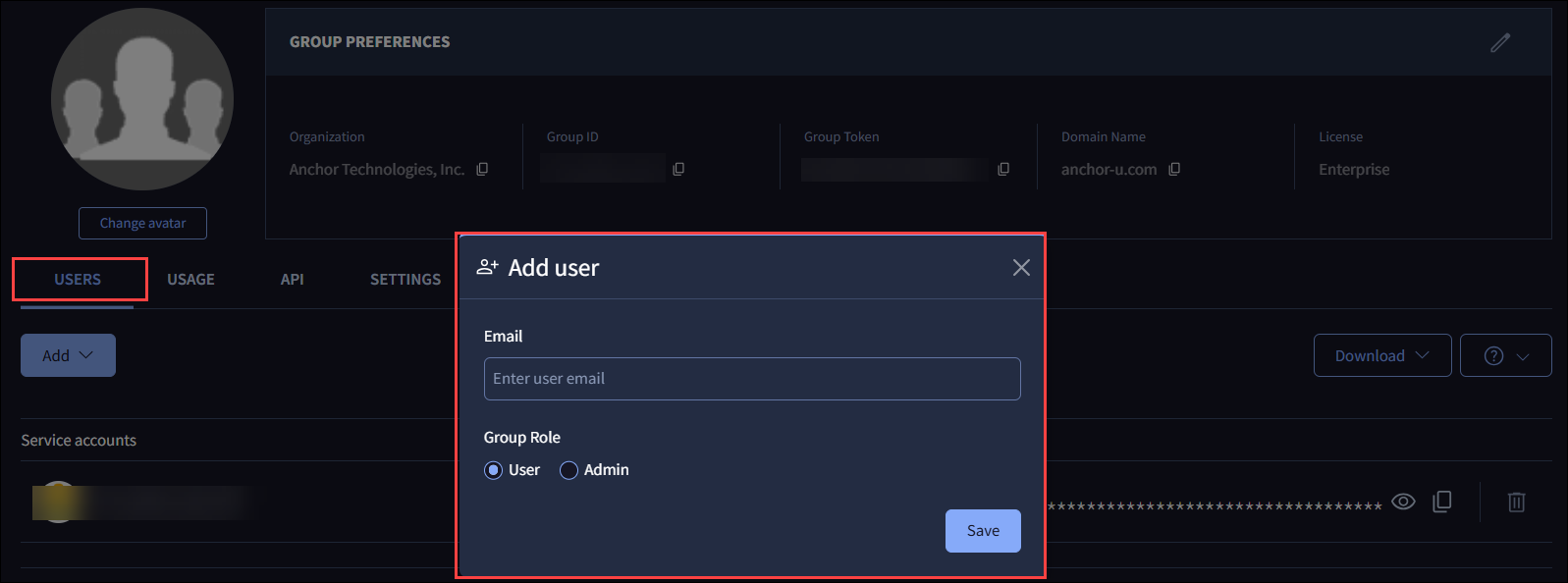The height and width of the screenshot is (583, 1568).
Task: Select the Admin group role
Action: (568, 470)
